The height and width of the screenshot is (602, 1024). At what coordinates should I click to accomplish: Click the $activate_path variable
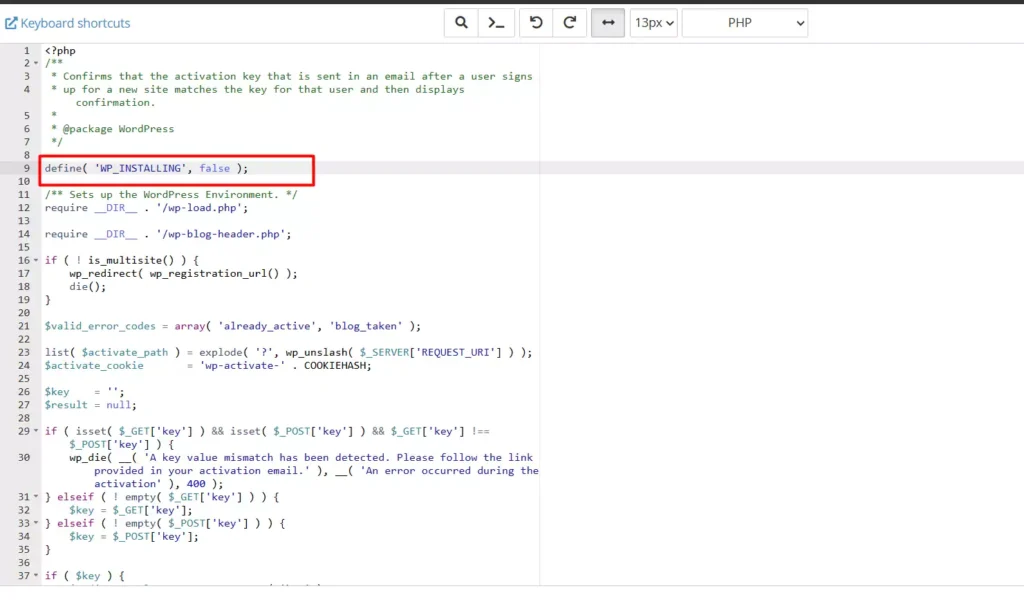pyautogui.click(x=125, y=353)
